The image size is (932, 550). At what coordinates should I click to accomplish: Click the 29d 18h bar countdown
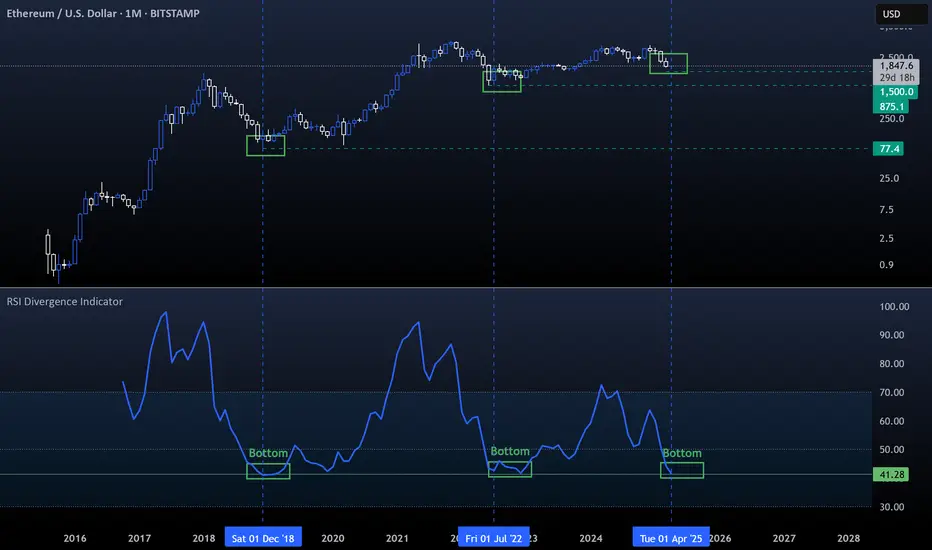pyautogui.click(x=896, y=78)
